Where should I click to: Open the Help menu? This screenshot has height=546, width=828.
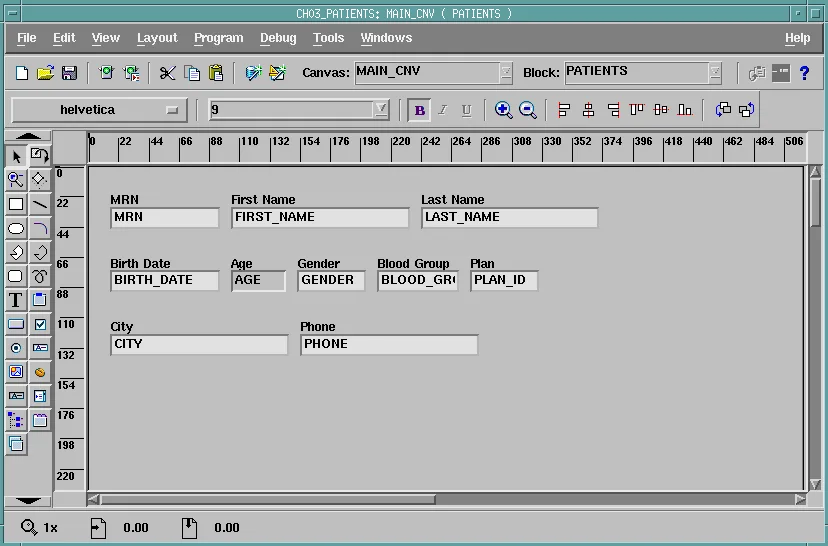[797, 38]
